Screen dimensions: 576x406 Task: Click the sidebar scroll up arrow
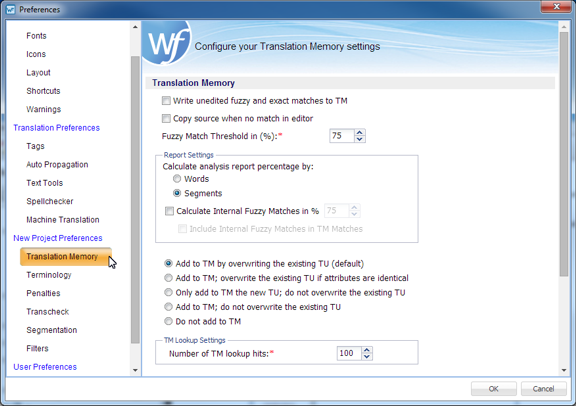[x=135, y=27]
